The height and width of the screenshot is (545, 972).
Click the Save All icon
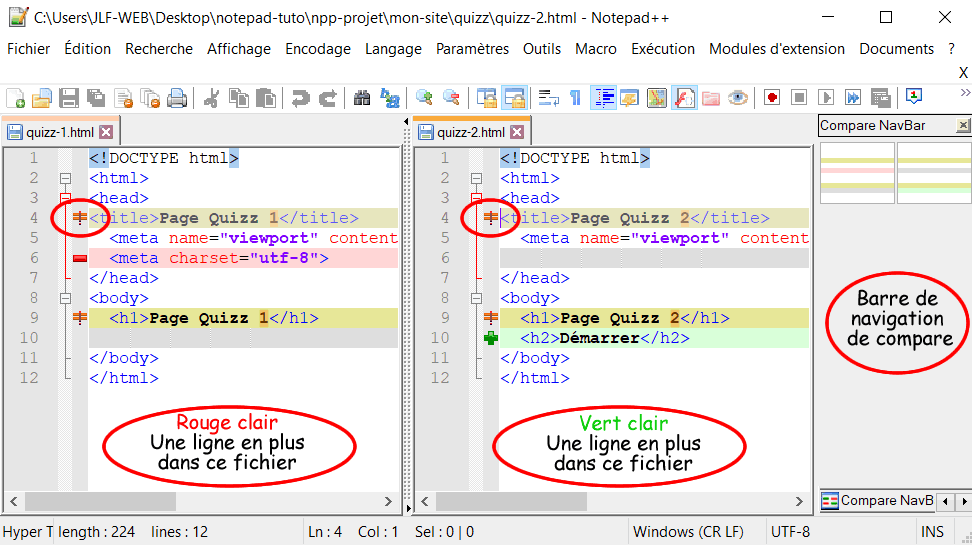point(95,98)
